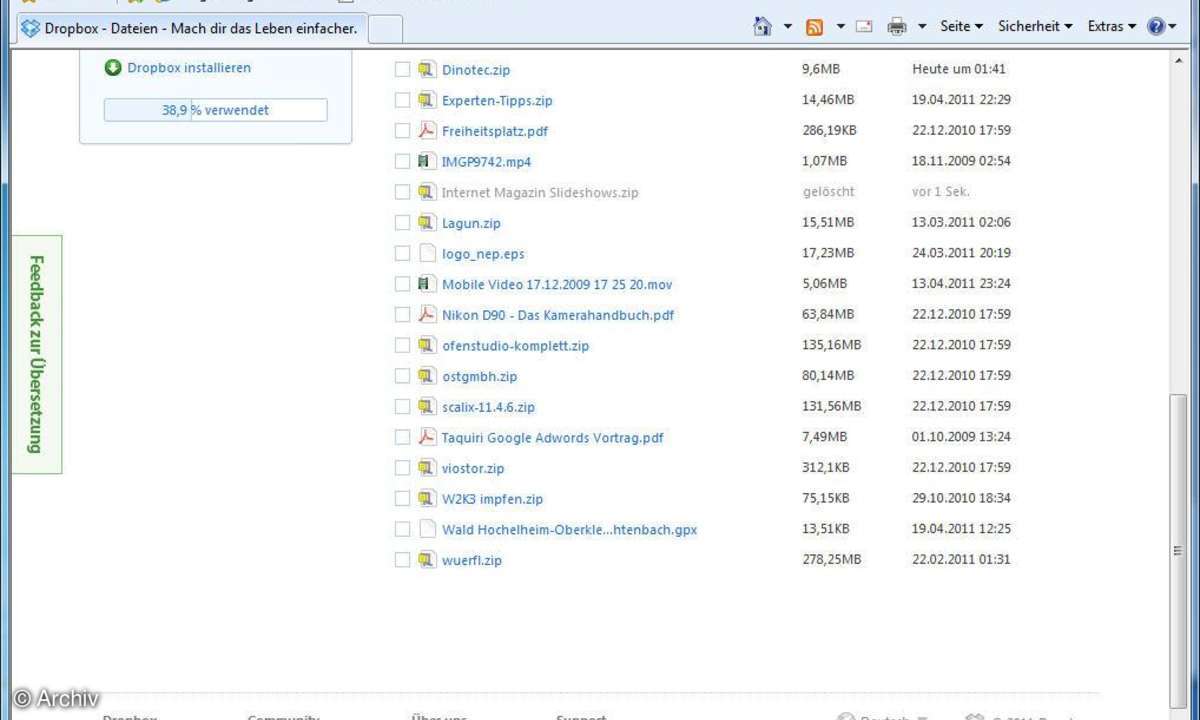Image resolution: width=1200 pixels, height=720 pixels.
Task: Click the IMGP9742.mp4 video icon
Action: (x=425, y=161)
